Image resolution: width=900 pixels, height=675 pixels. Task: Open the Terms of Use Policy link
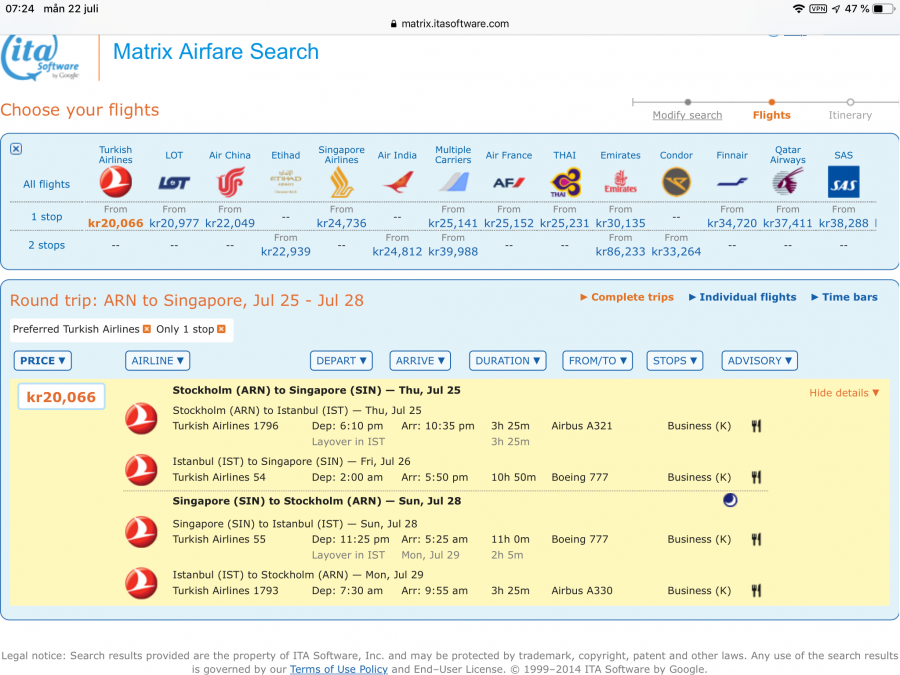click(x=338, y=669)
